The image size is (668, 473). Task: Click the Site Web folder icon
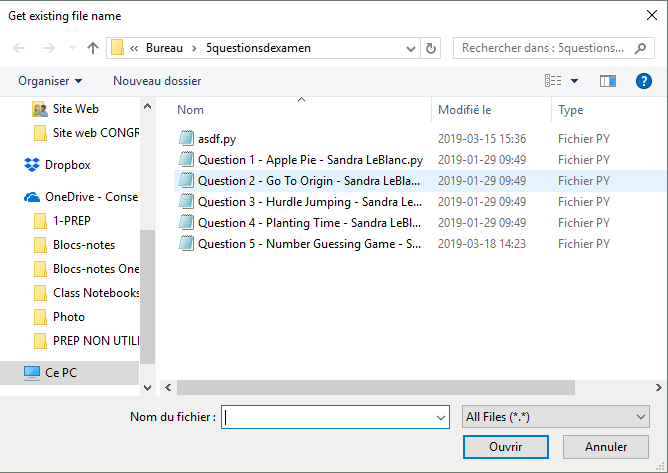click(x=40, y=110)
